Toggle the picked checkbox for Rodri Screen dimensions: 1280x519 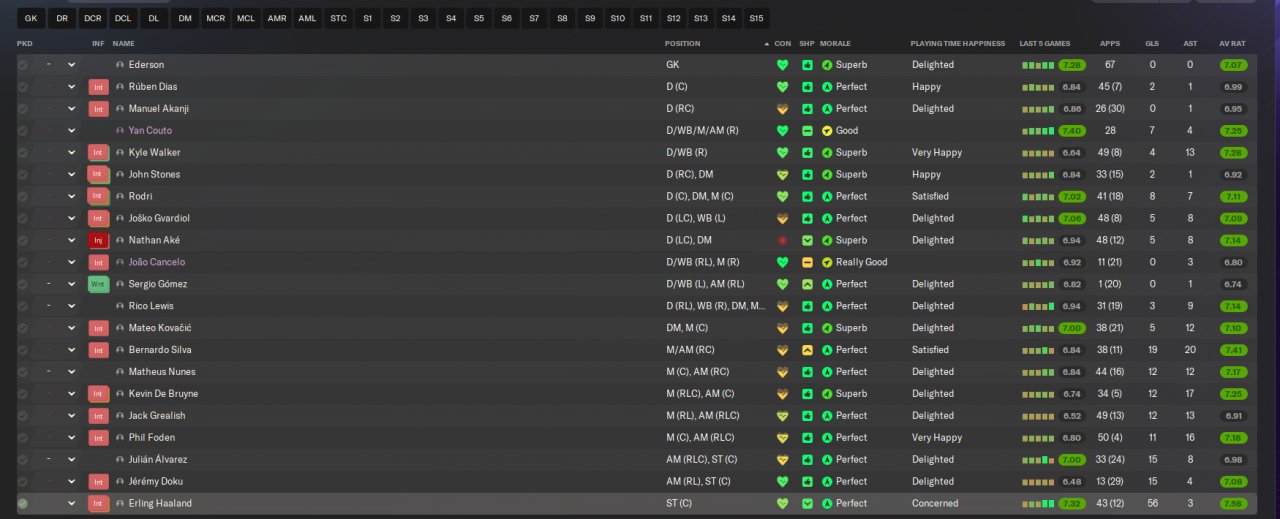click(23, 196)
